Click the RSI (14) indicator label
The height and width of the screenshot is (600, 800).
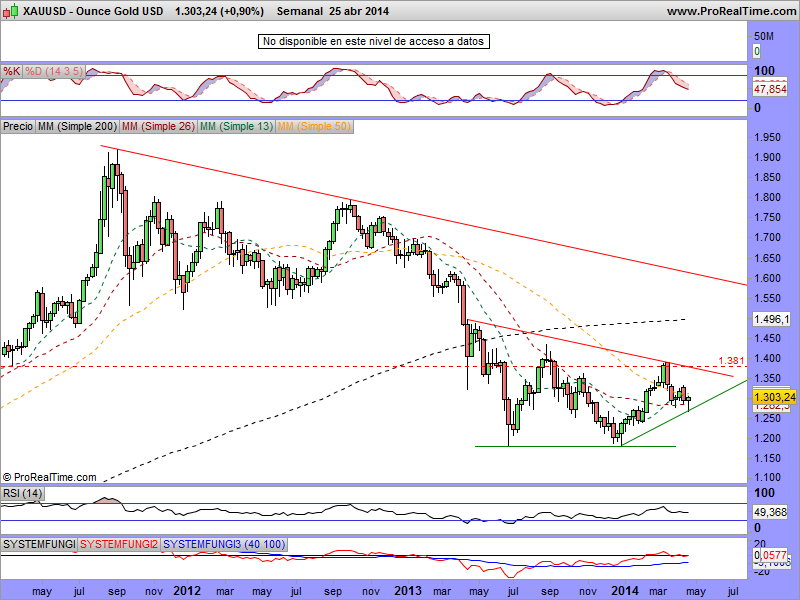coord(22,493)
